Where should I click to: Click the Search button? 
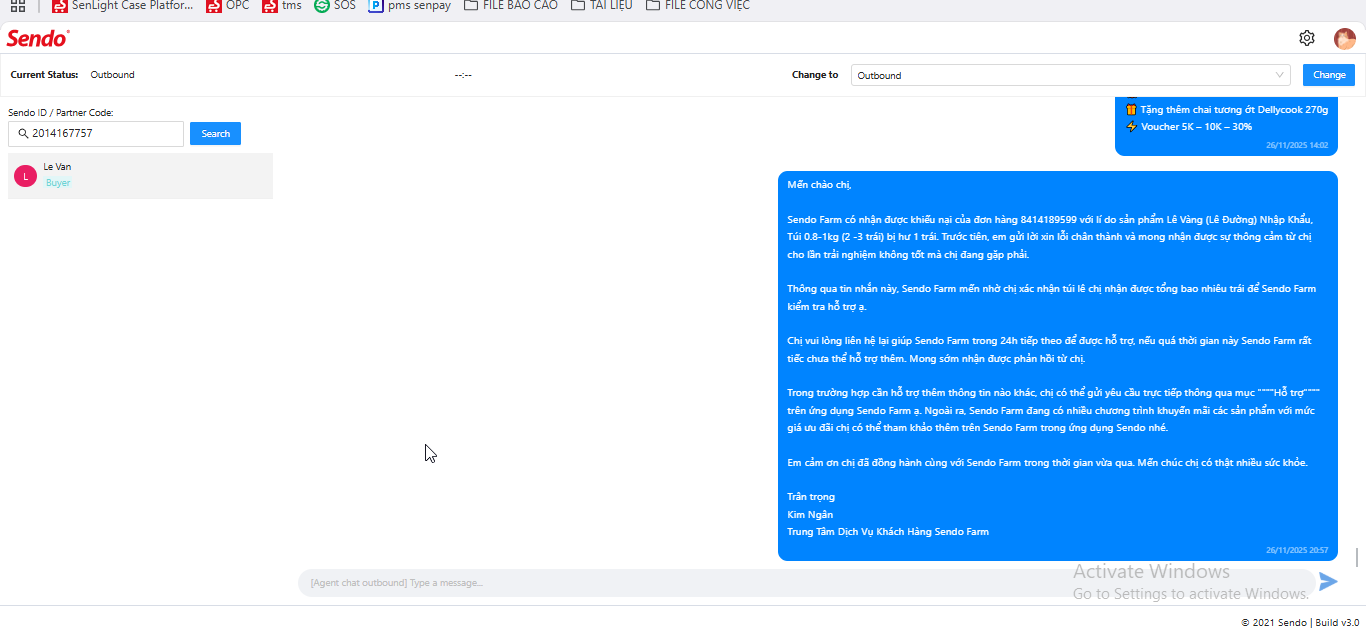(215, 133)
